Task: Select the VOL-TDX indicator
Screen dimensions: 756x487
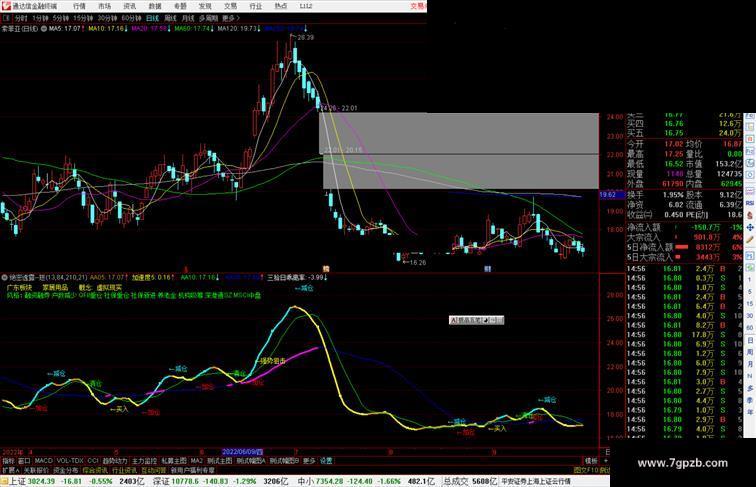Action: [x=70, y=461]
